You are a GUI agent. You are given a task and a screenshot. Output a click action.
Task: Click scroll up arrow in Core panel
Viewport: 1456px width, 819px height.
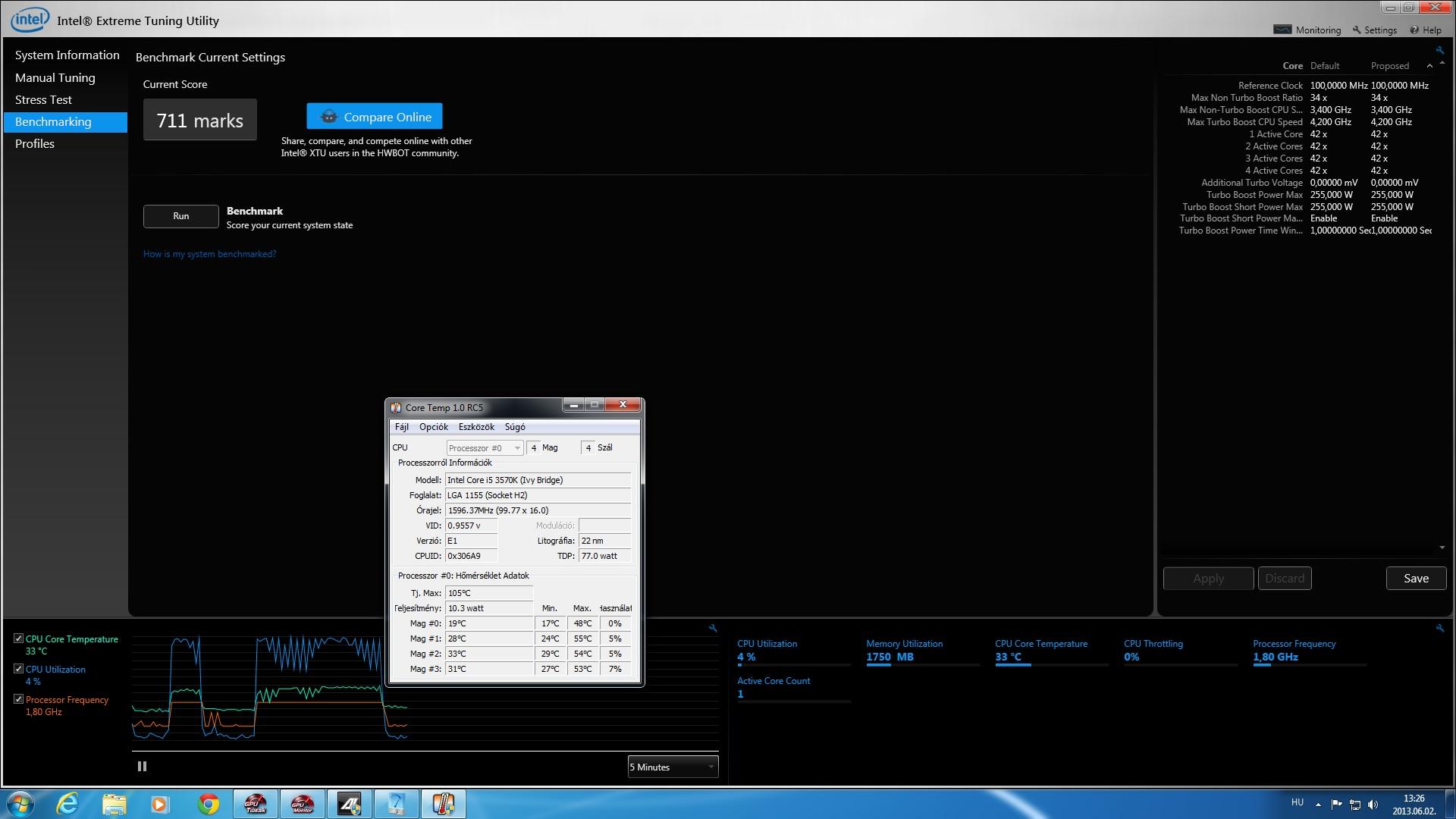pos(1442,63)
